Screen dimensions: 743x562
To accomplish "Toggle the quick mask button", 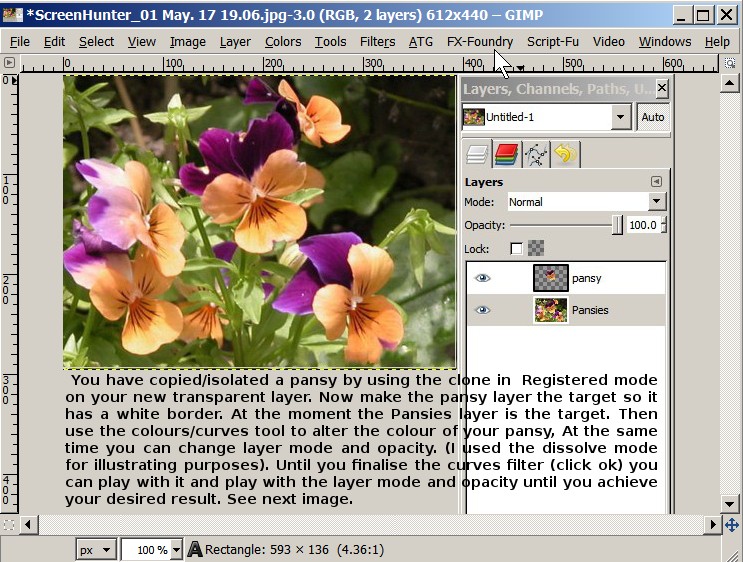I will [x=9, y=525].
